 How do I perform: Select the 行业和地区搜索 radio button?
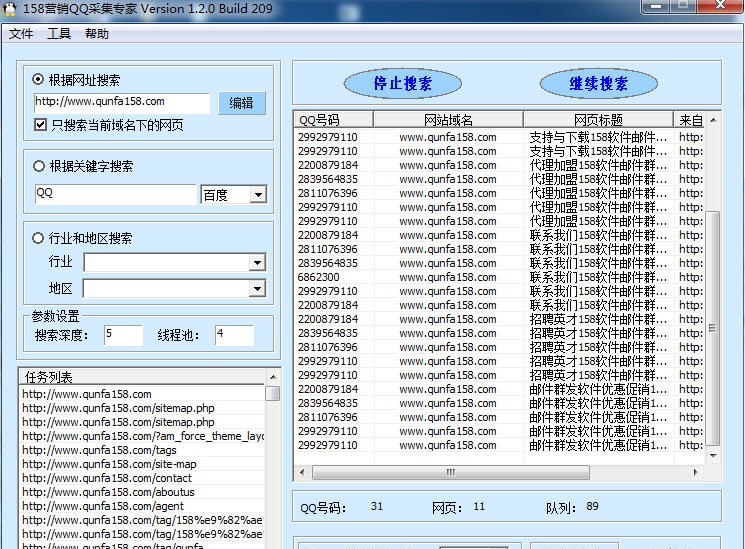(x=38, y=238)
